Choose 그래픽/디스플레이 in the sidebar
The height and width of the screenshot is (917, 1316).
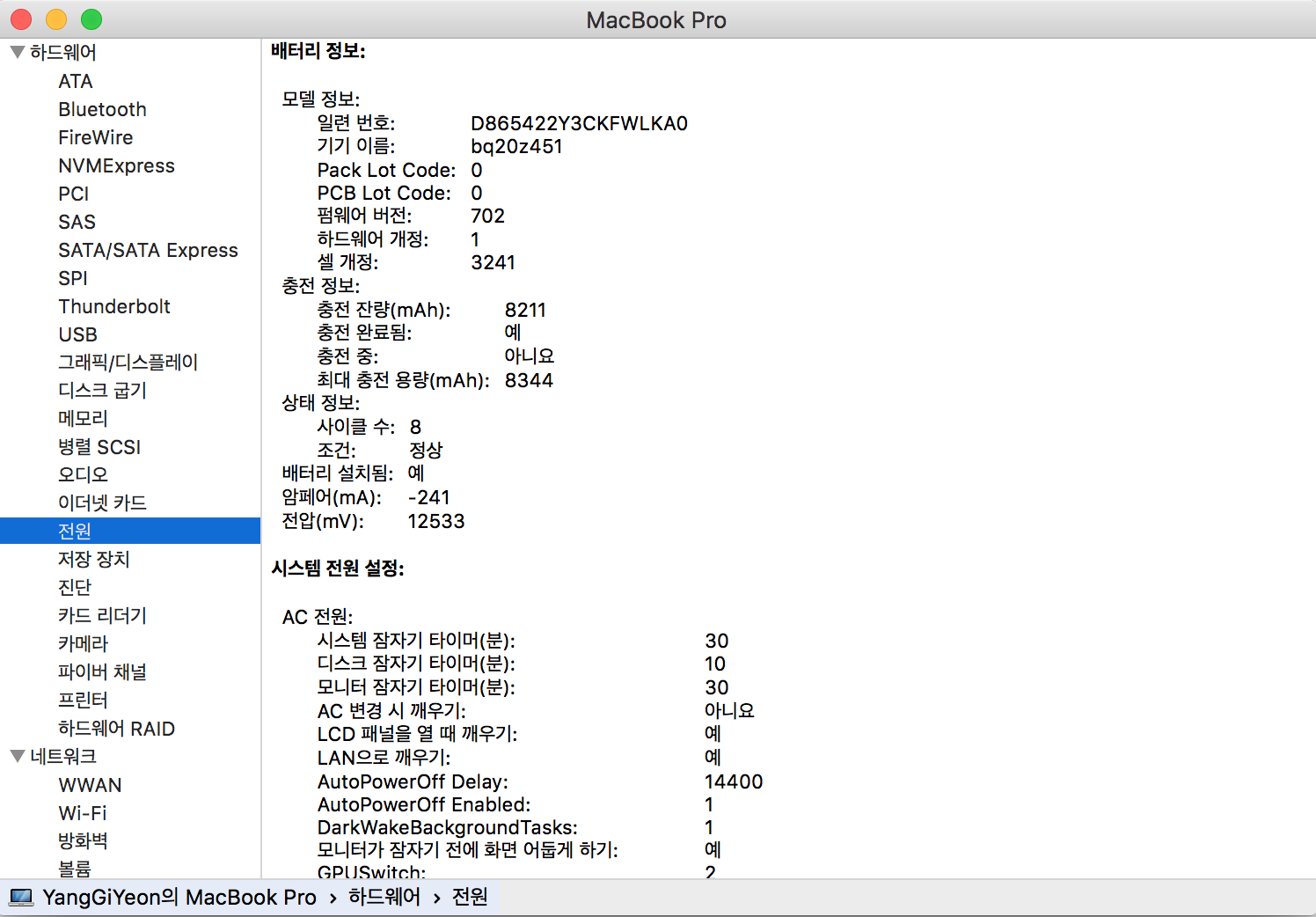coord(128,363)
